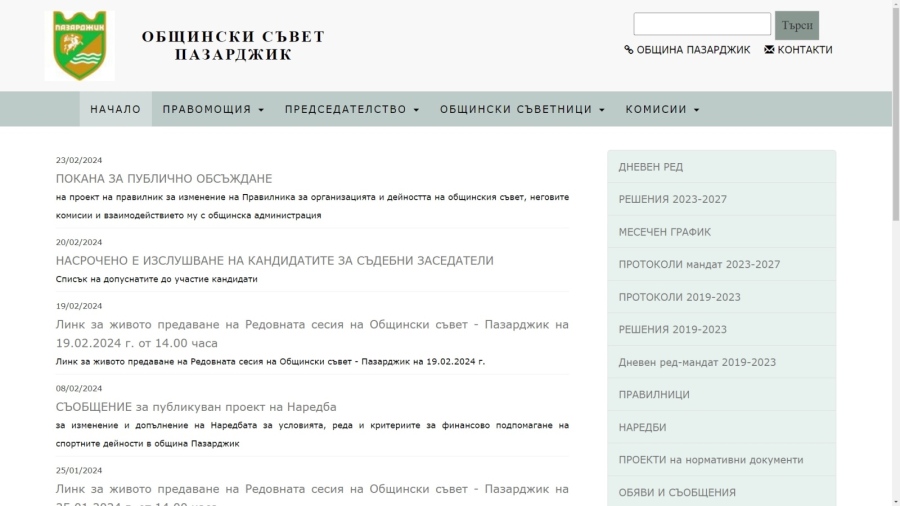Open the 25/01/2024 live broadcast session headline
Image resolution: width=900 pixels, height=506 pixels.
312,494
